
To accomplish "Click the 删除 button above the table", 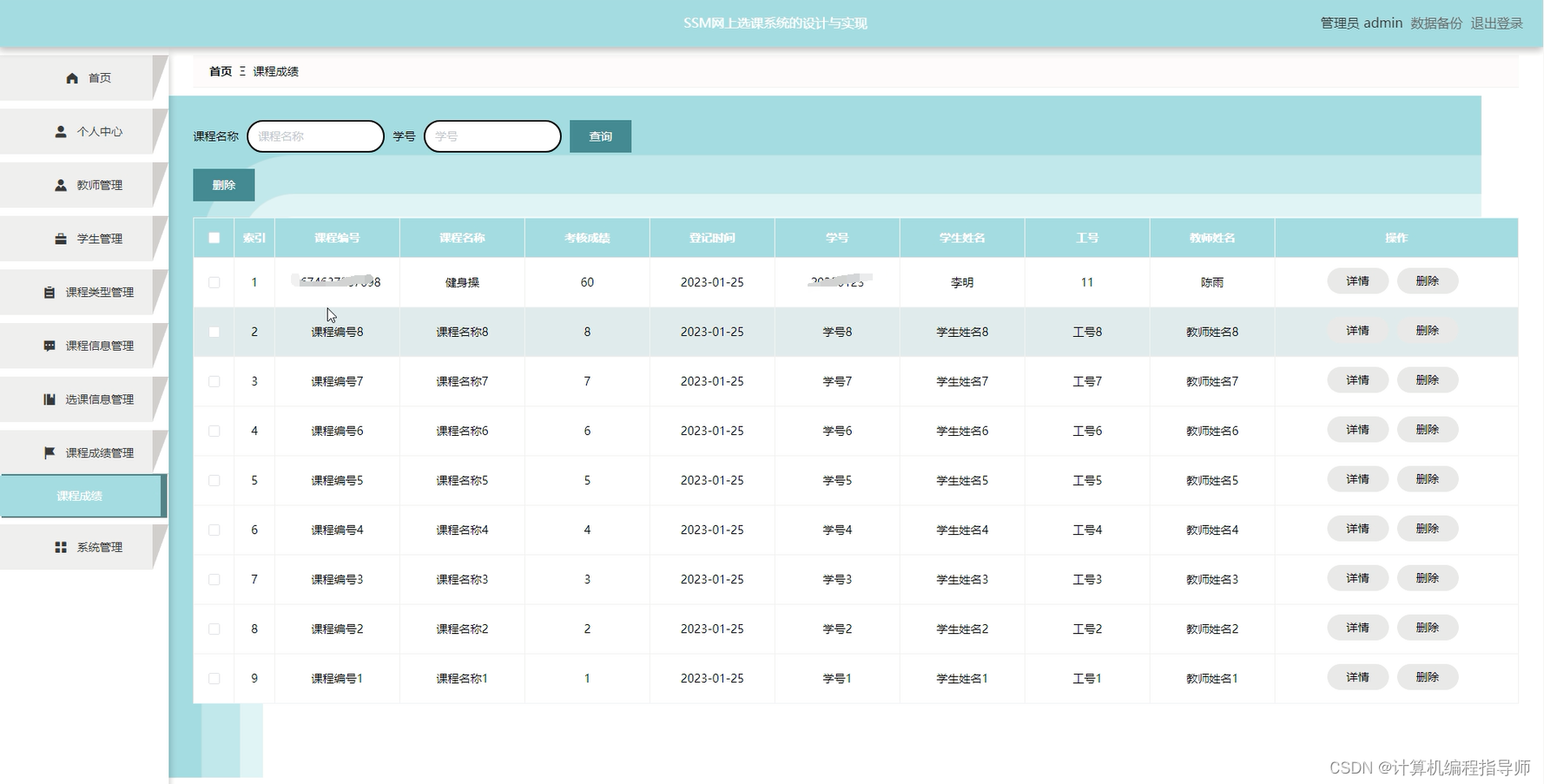I will point(223,185).
